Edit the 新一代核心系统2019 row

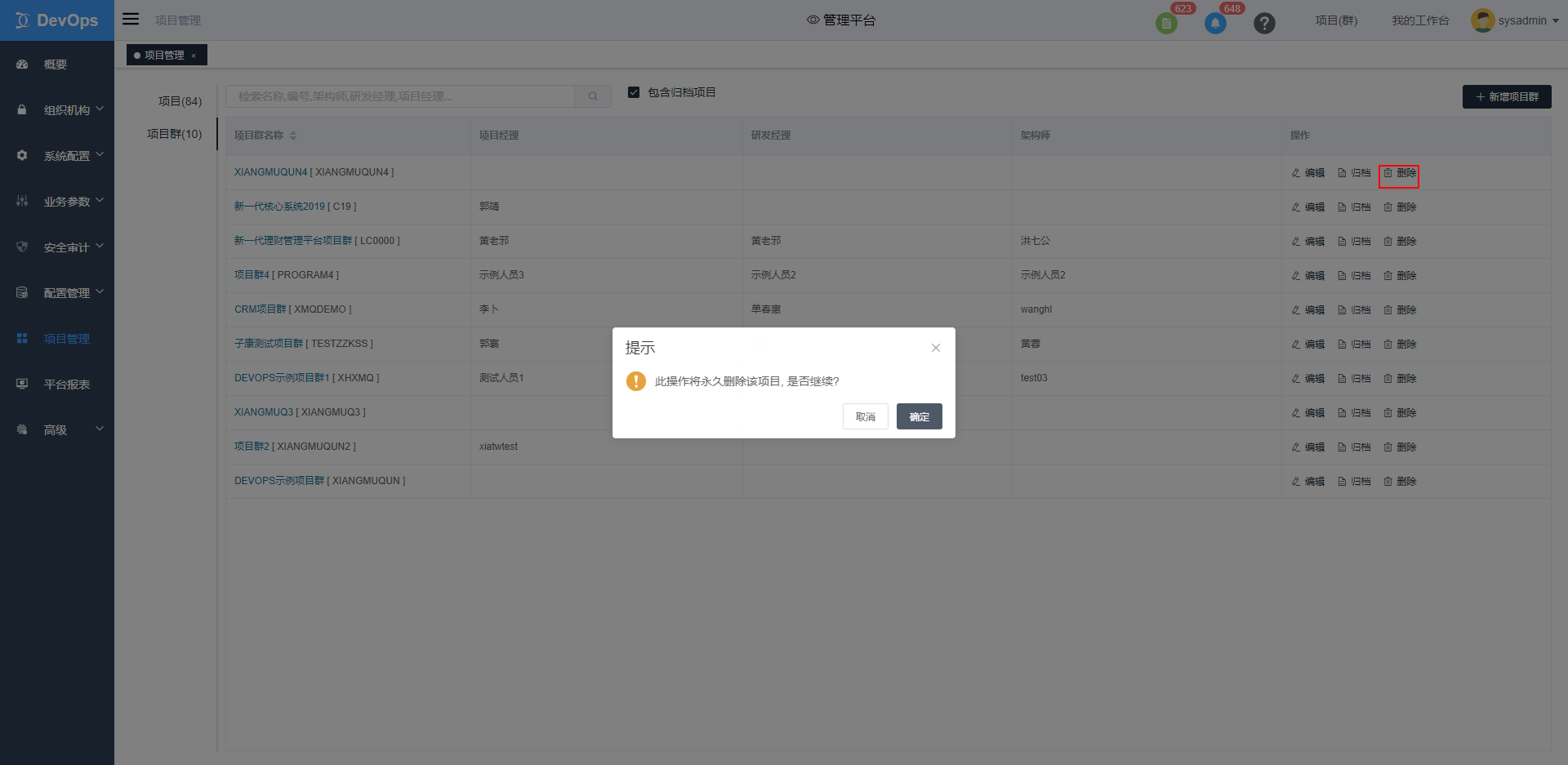(1308, 207)
